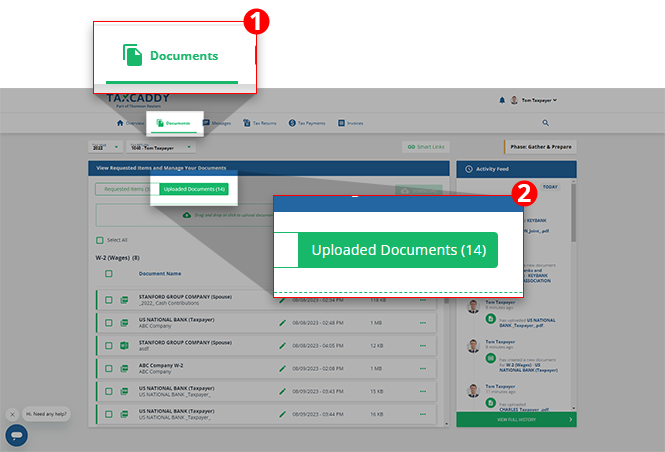Tick the checkbox beside Document Name header
The image size is (665, 452).
tap(109, 273)
